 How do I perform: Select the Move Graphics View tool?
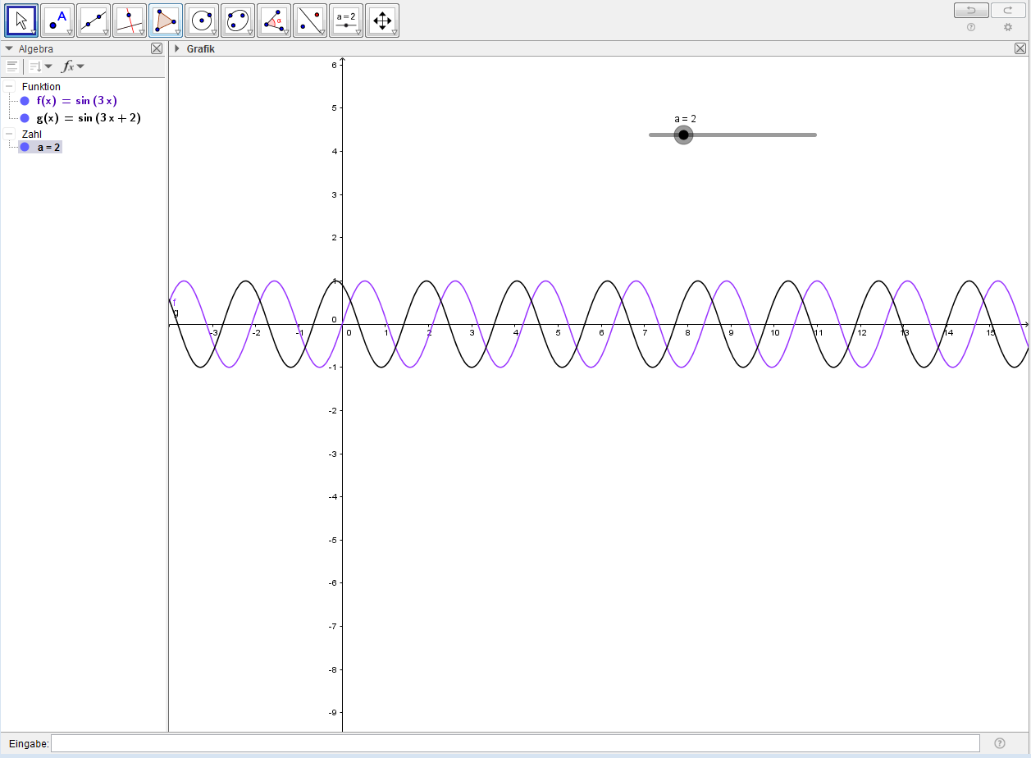tap(383, 20)
